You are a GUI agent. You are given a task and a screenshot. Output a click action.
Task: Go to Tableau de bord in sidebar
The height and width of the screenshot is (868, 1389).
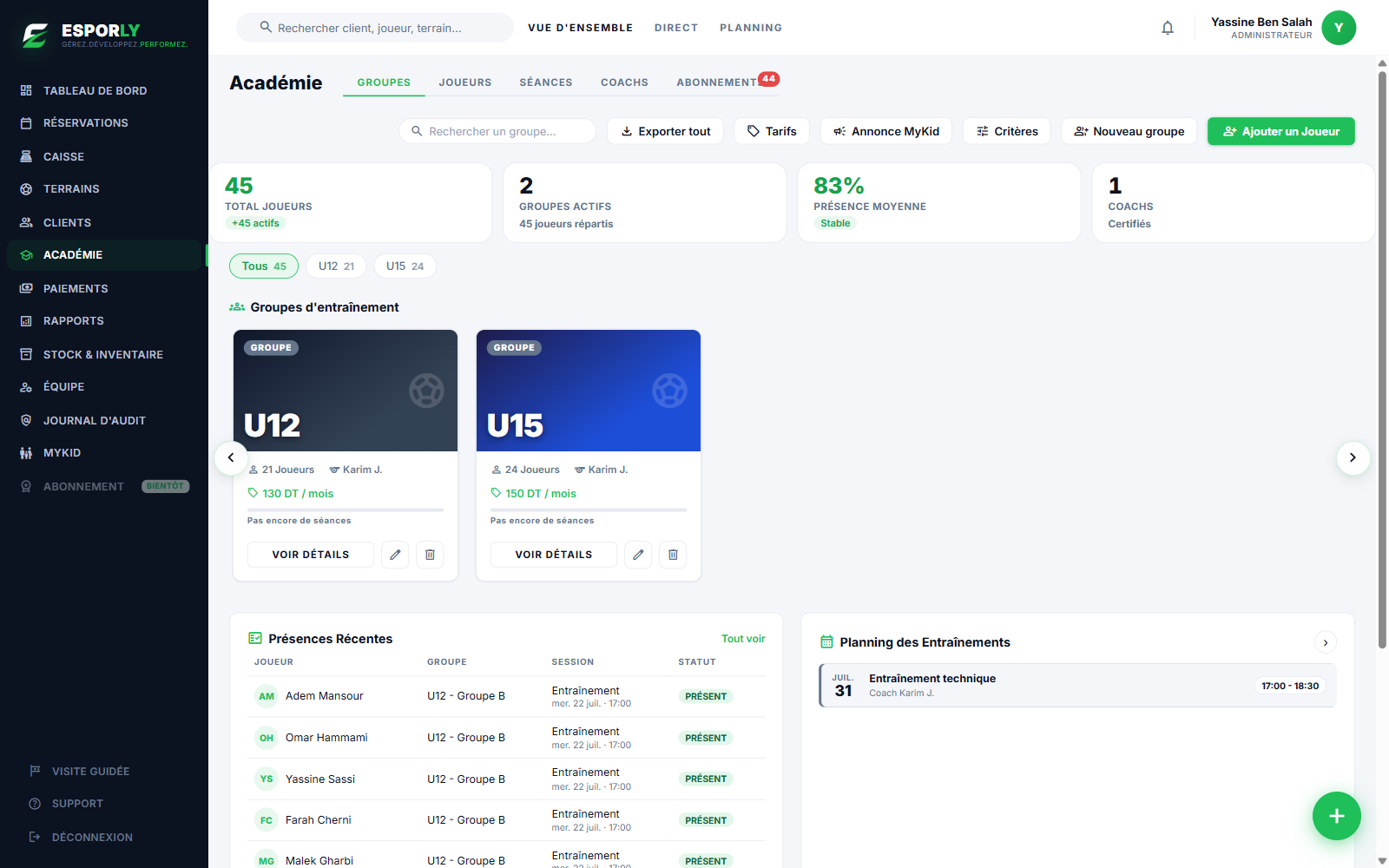(x=104, y=90)
